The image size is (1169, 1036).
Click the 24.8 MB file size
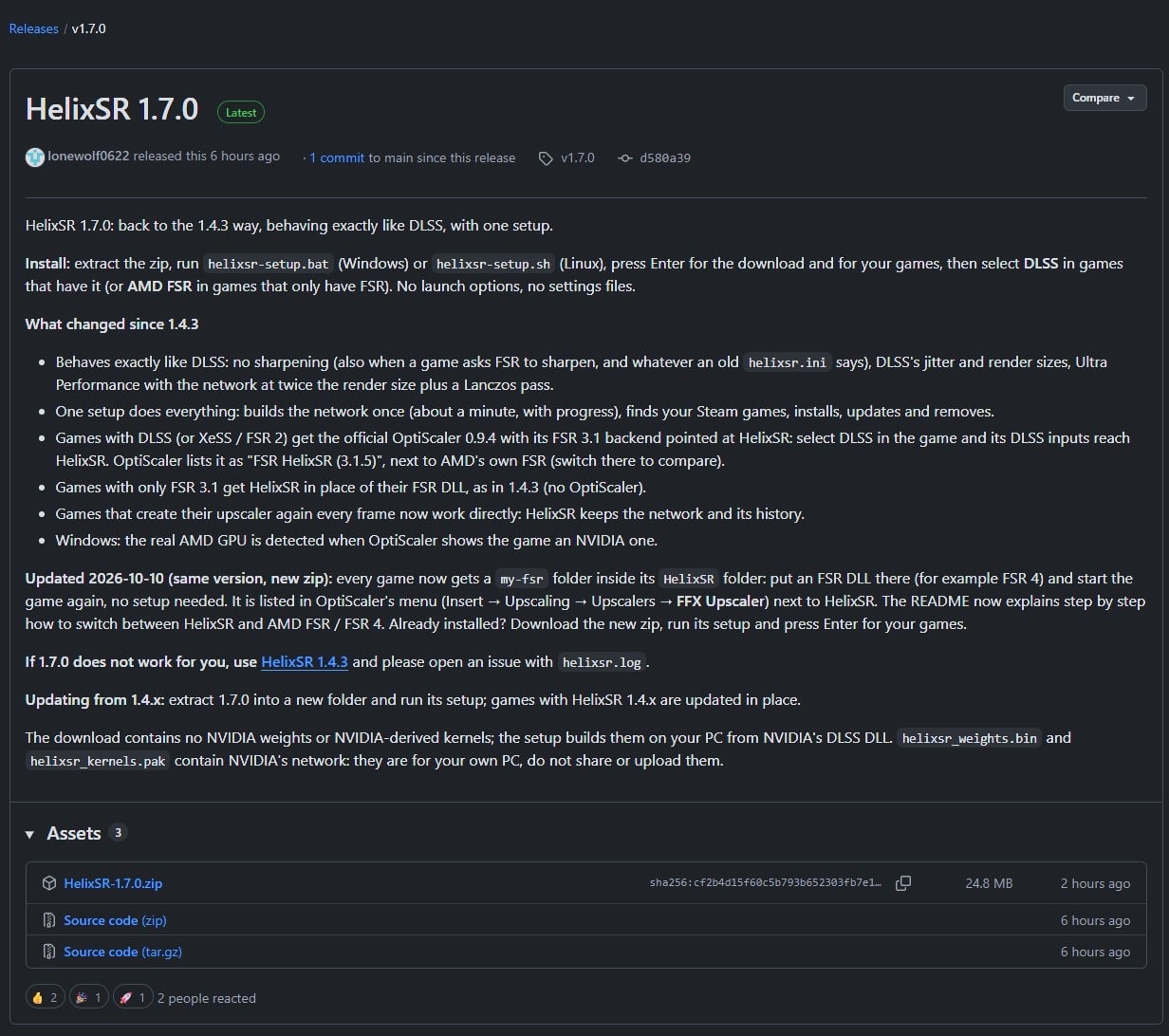989,883
